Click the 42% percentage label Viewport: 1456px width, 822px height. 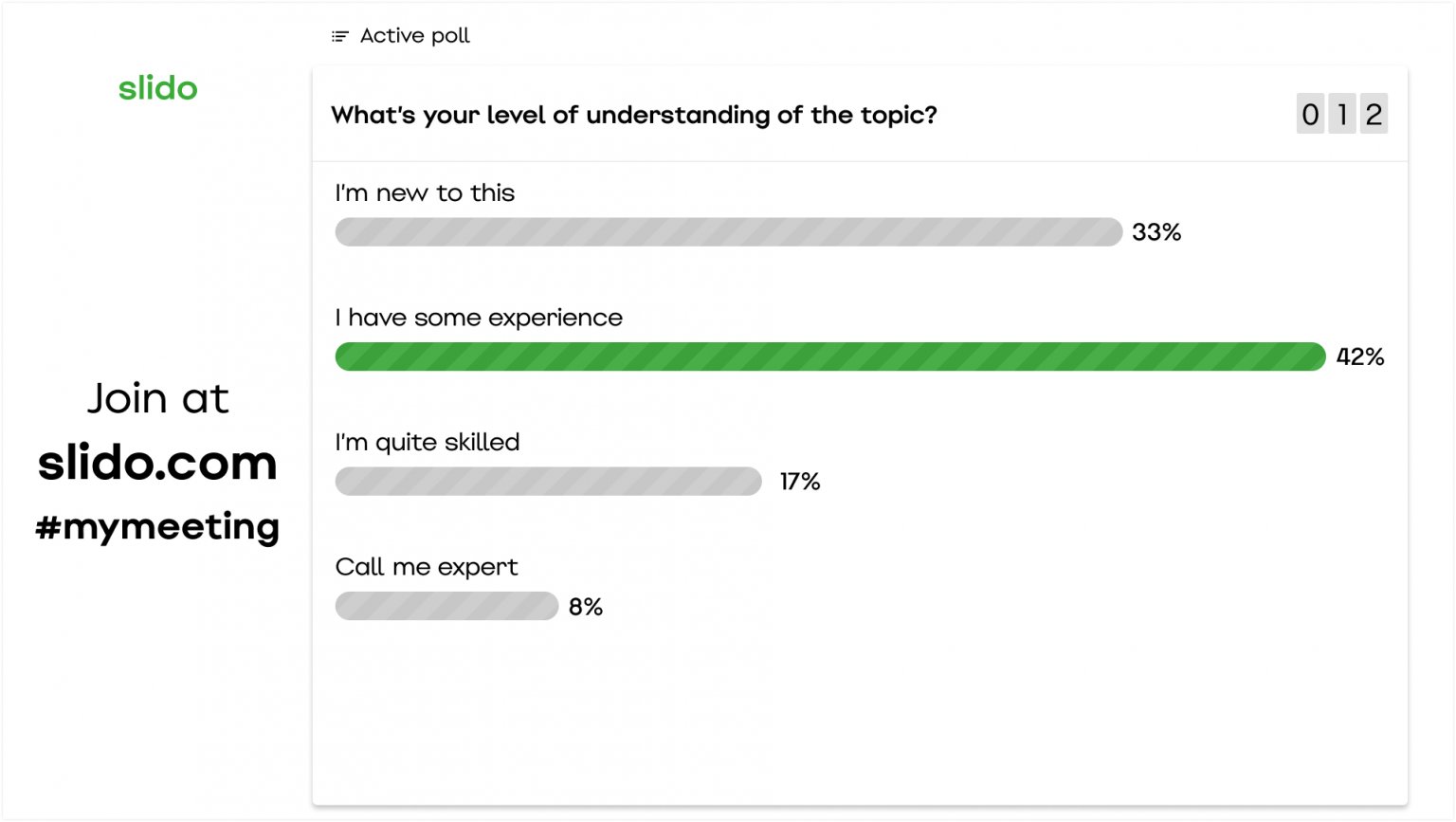point(1359,357)
